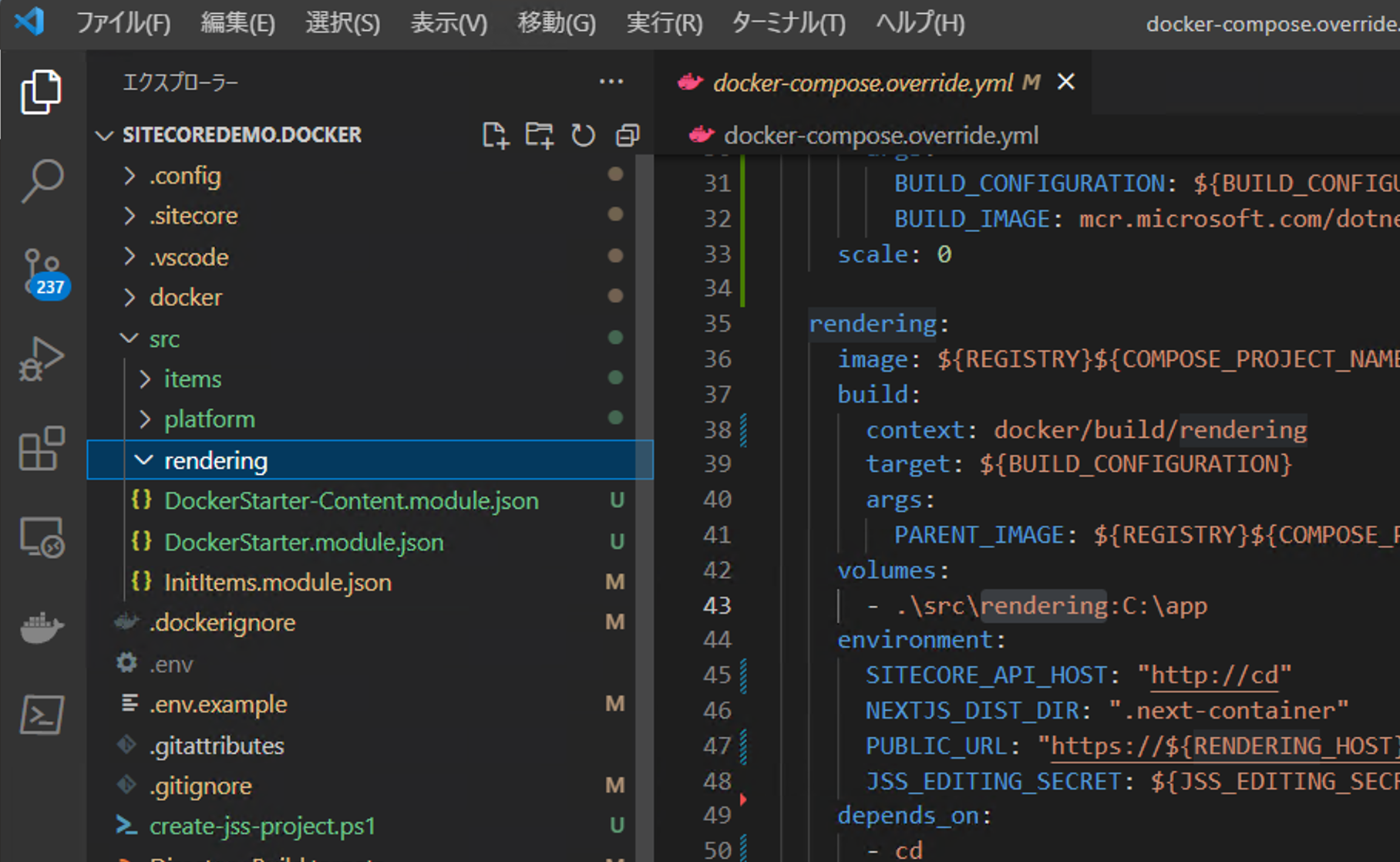Open the ヘルプ(H) menu
The height and width of the screenshot is (862, 1400).
pos(920,23)
